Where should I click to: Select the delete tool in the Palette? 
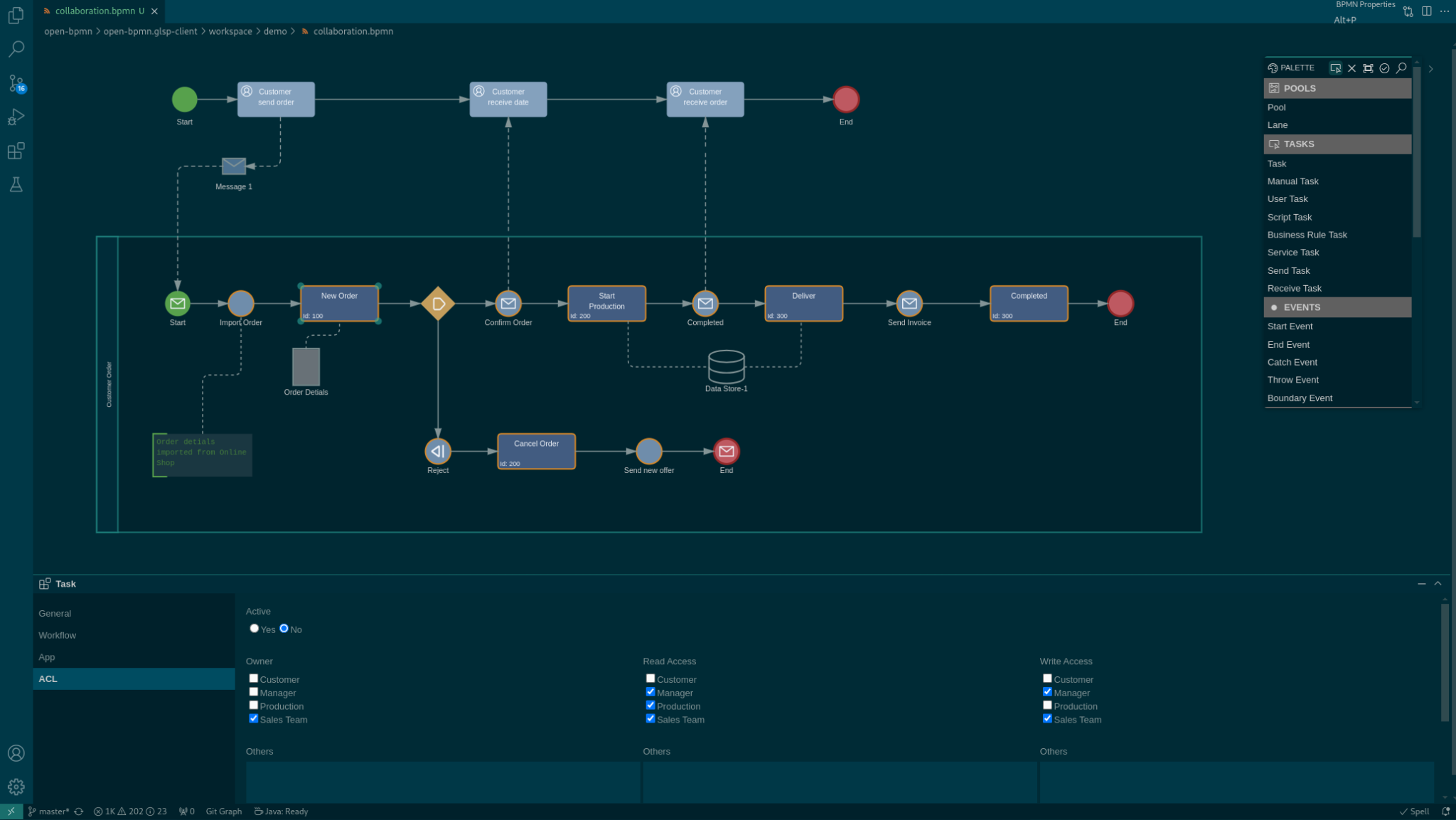pos(1351,68)
